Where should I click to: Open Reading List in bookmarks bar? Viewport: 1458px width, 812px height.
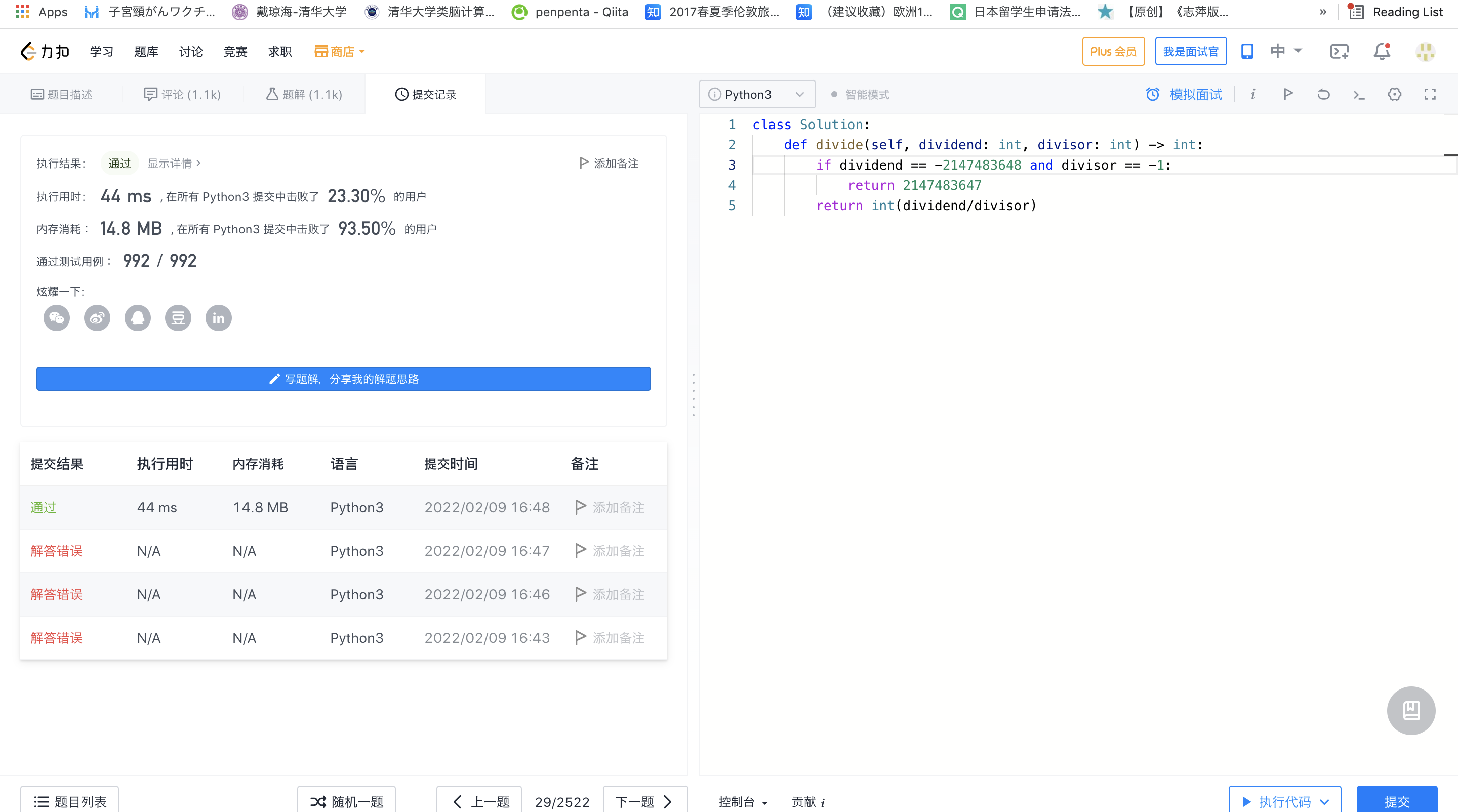[1395, 12]
